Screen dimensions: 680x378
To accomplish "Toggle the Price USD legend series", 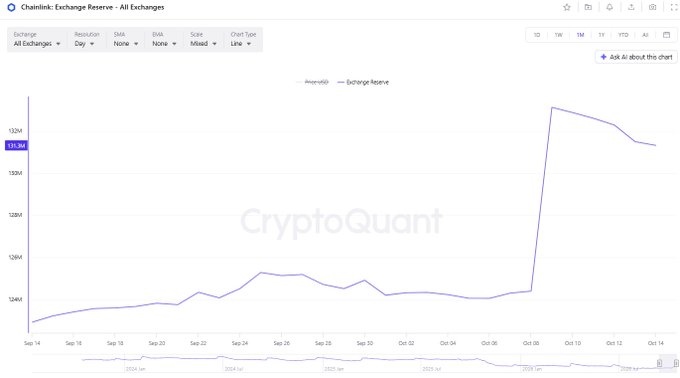I will (313, 82).
